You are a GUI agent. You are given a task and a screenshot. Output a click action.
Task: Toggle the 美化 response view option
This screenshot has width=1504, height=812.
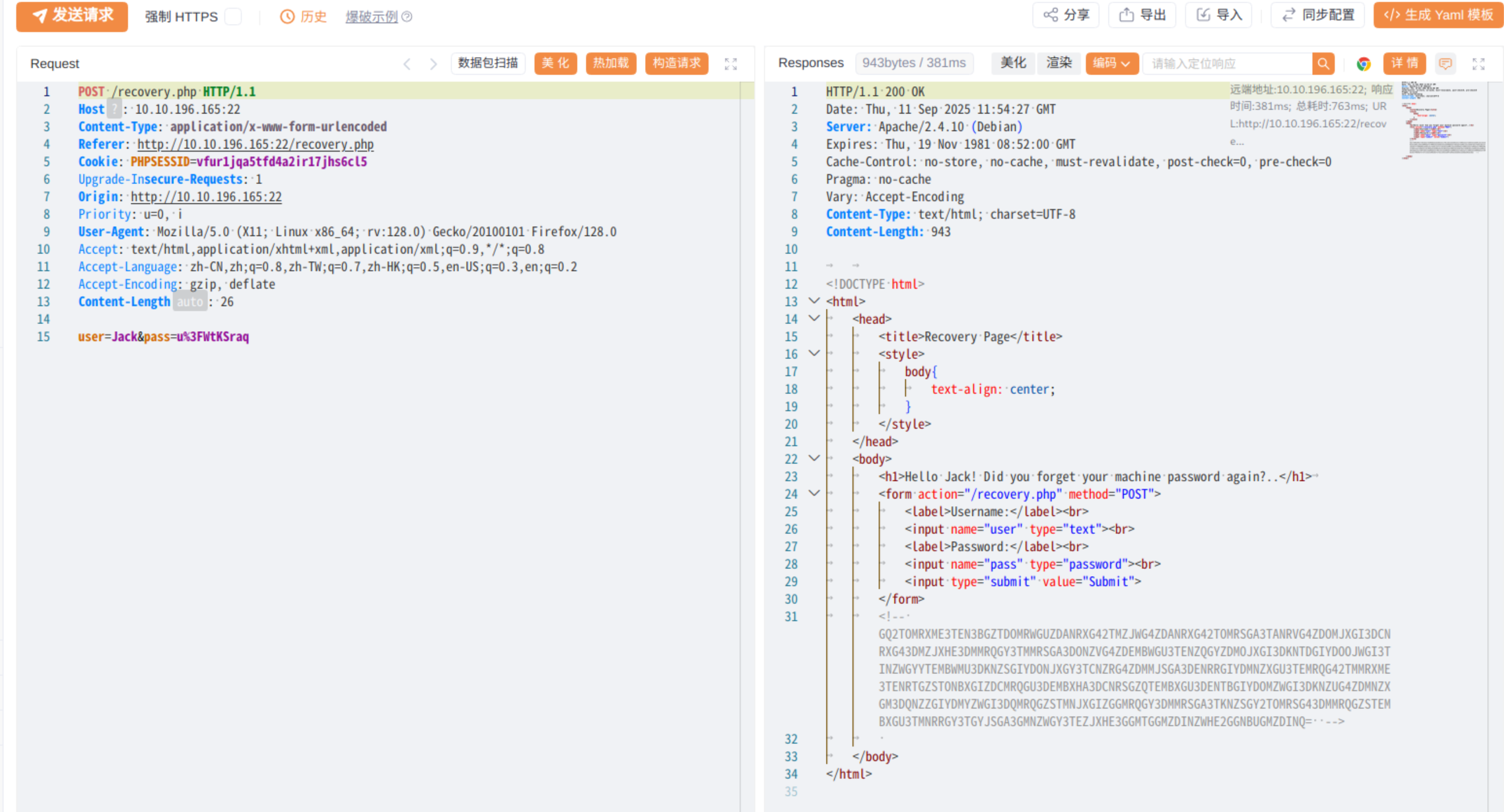(1013, 63)
